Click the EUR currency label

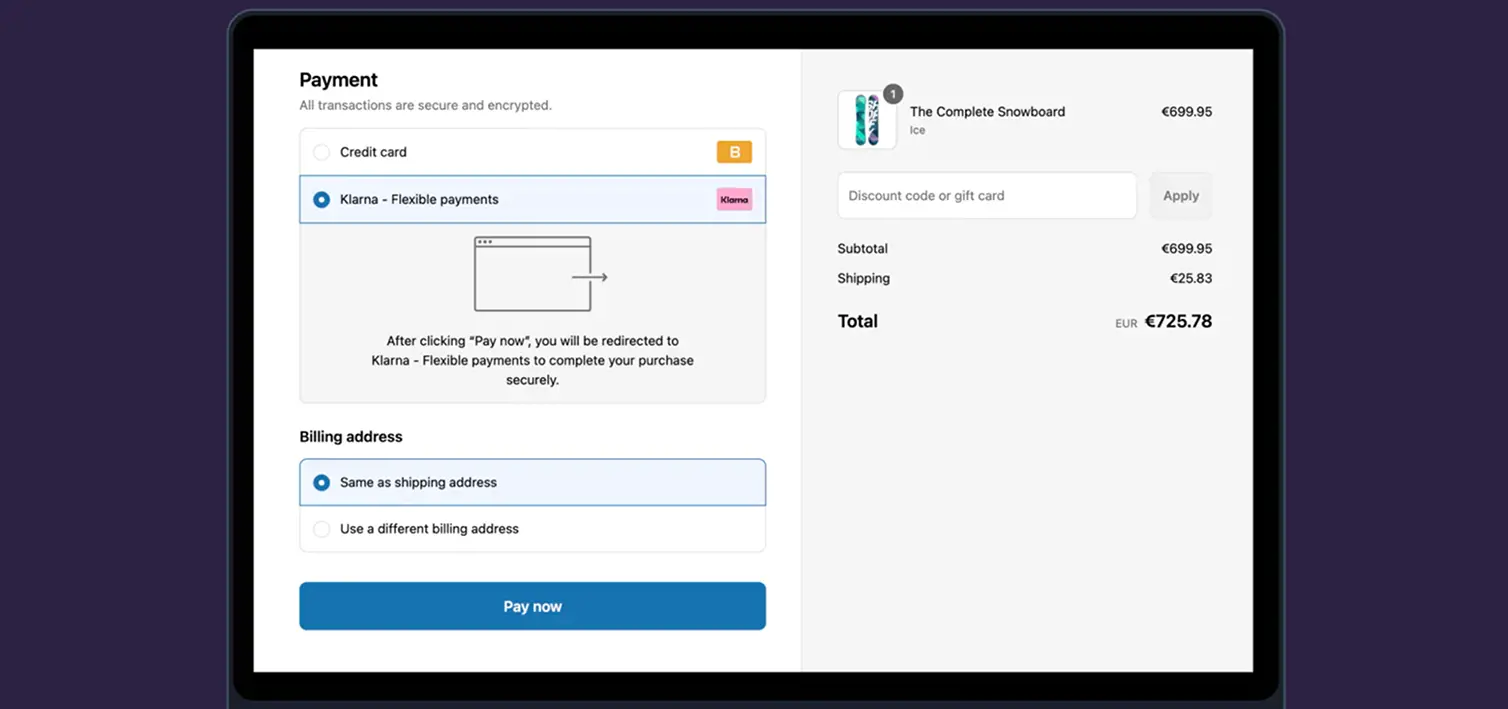tap(1126, 323)
